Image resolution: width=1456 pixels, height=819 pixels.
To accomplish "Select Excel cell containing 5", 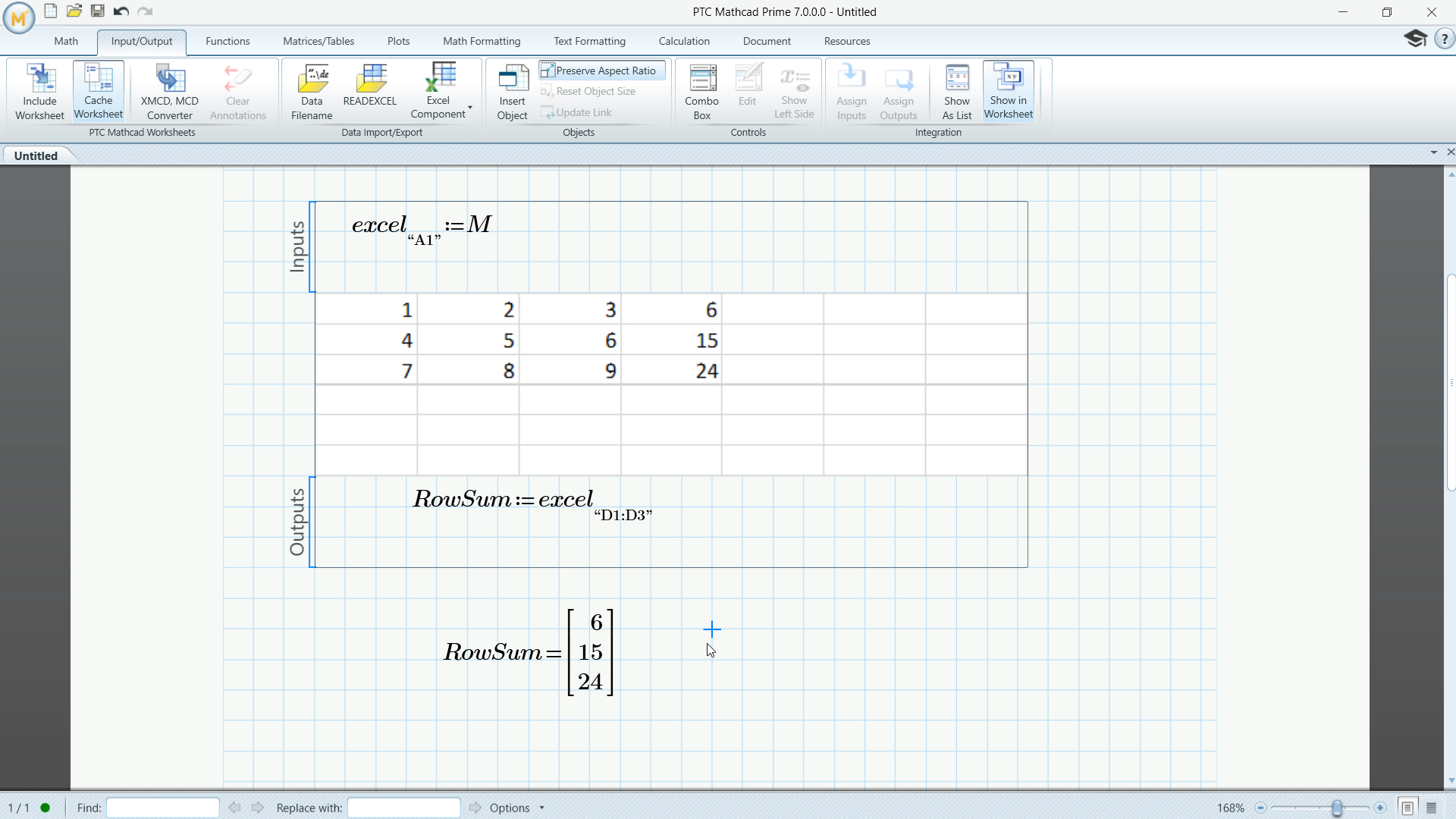I will (469, 340).
